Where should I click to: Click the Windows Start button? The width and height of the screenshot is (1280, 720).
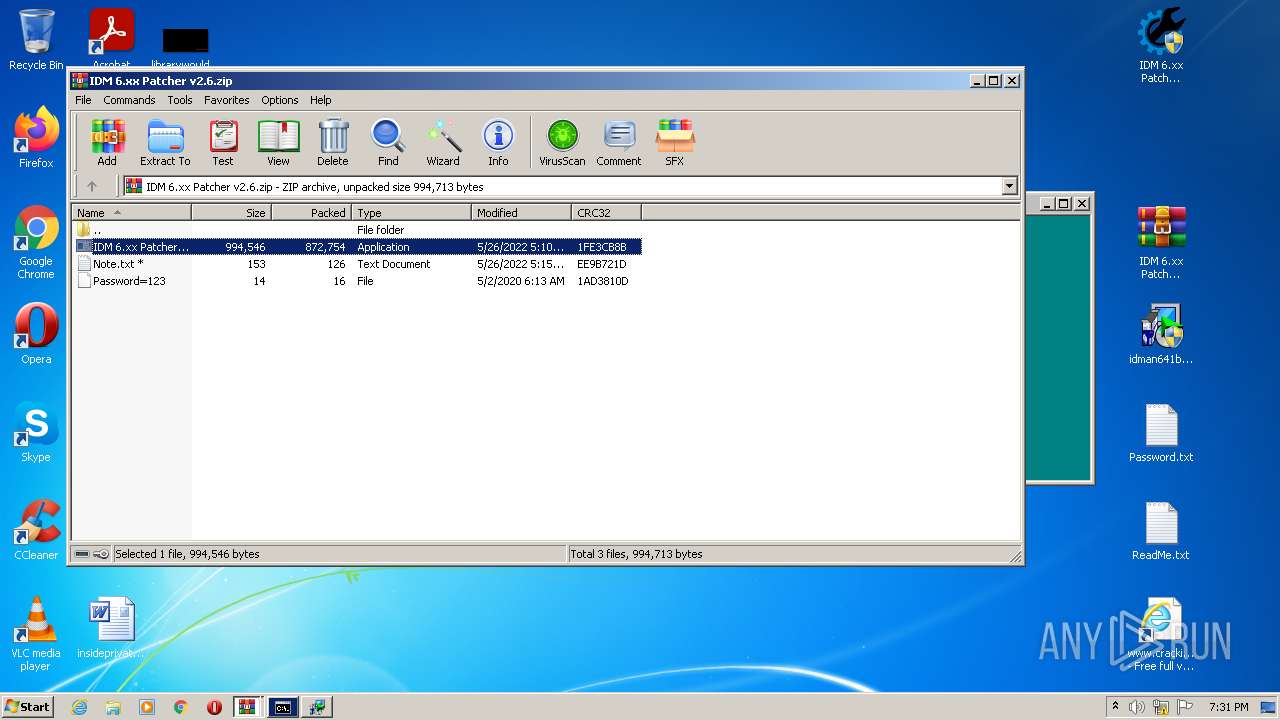click(x=28, y=707)
